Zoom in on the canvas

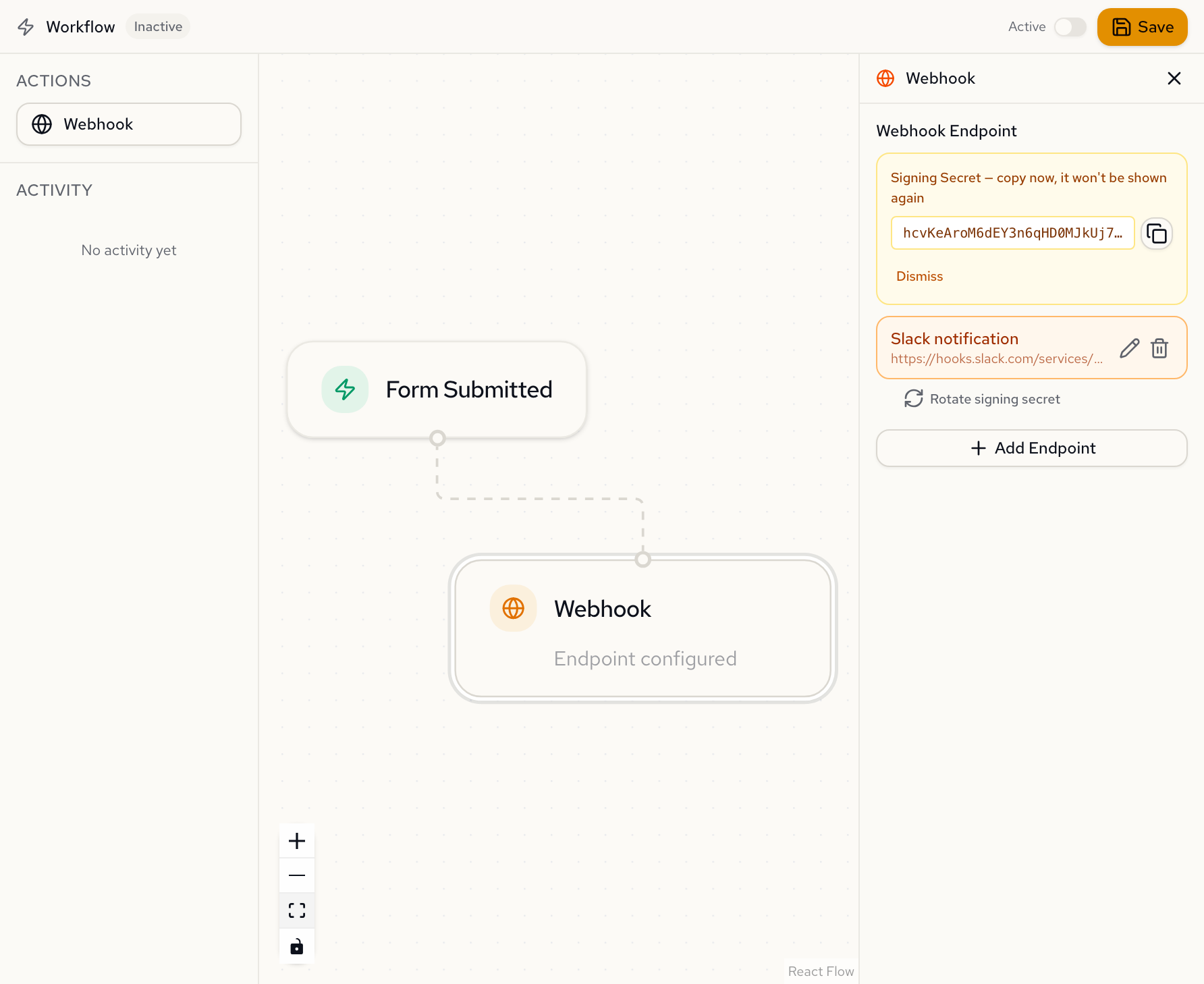tap(297, 841)
